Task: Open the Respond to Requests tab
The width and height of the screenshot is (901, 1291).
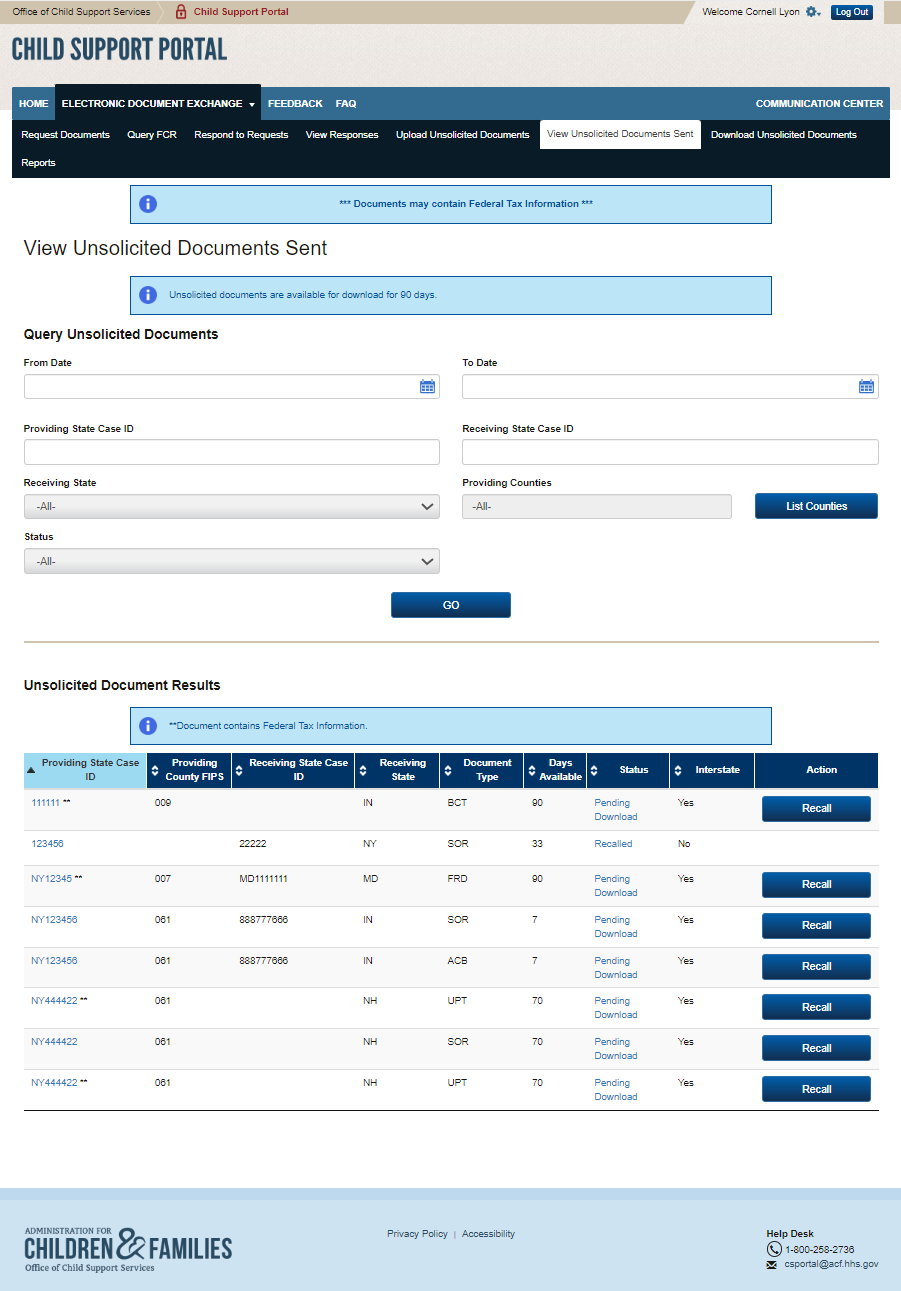Action: (241, 135)
